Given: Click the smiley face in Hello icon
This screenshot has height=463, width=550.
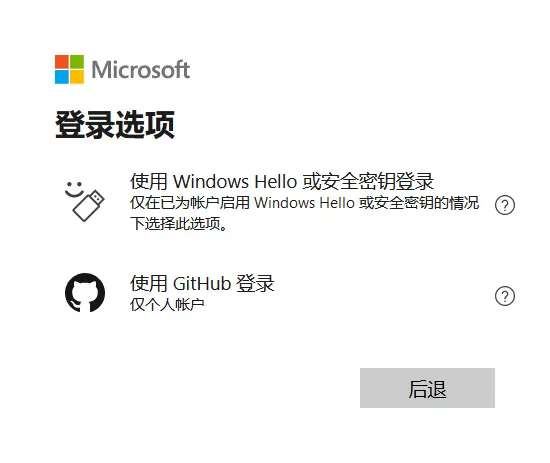Looking at the screenshot, I should [74, 189].
